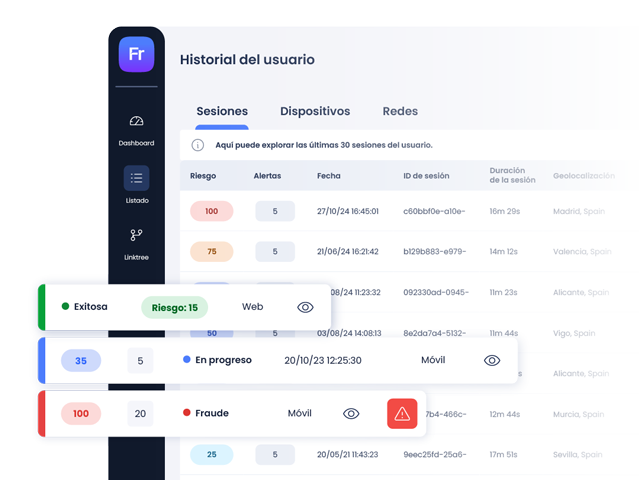640x480 pixels.
Task: Sort by Duración de la sesión header
Action: coord(512,175)
